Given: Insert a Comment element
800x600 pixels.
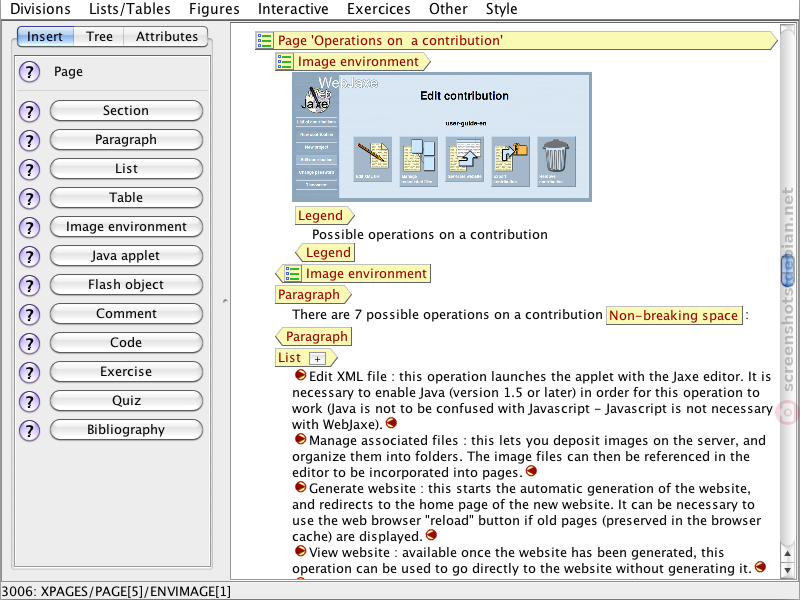Looking at the screenshot, I should 126,314.
